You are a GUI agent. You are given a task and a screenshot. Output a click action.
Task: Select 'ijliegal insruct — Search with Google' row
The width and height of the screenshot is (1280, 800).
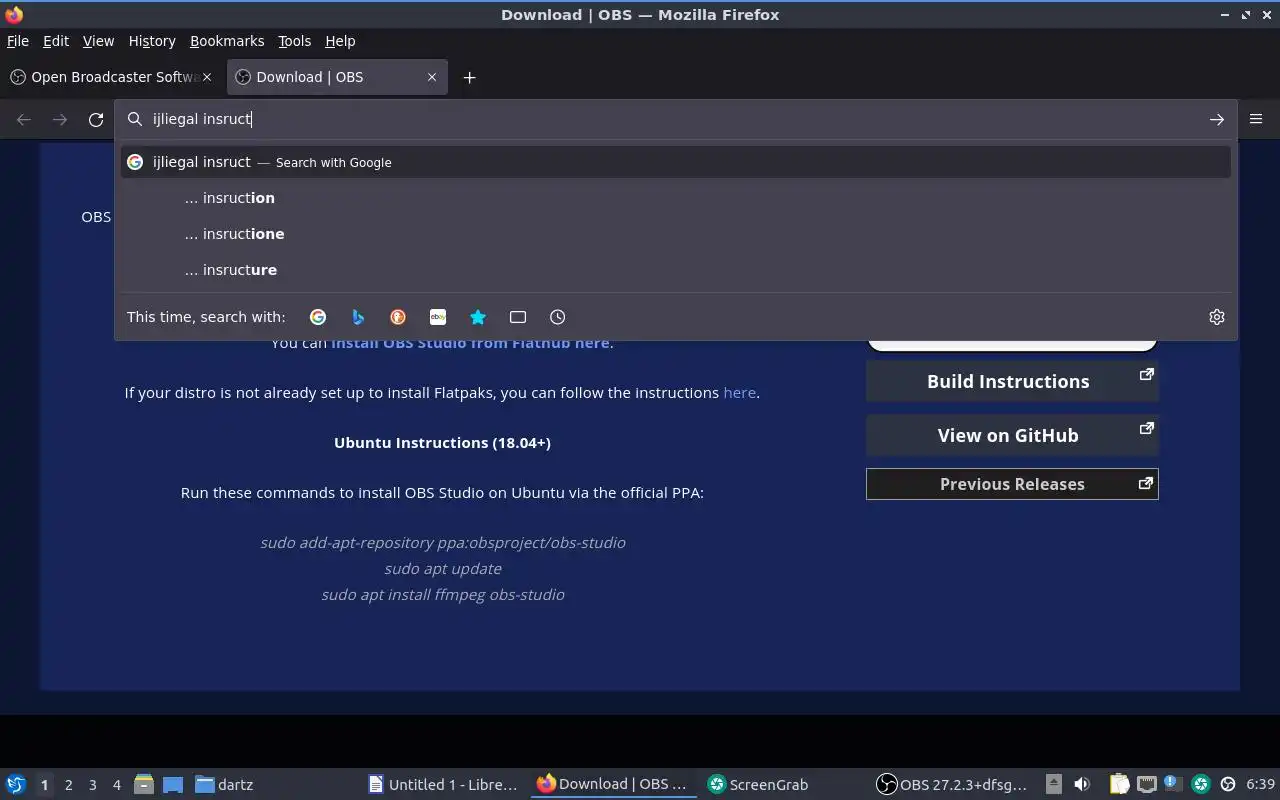tap(675, 162)
